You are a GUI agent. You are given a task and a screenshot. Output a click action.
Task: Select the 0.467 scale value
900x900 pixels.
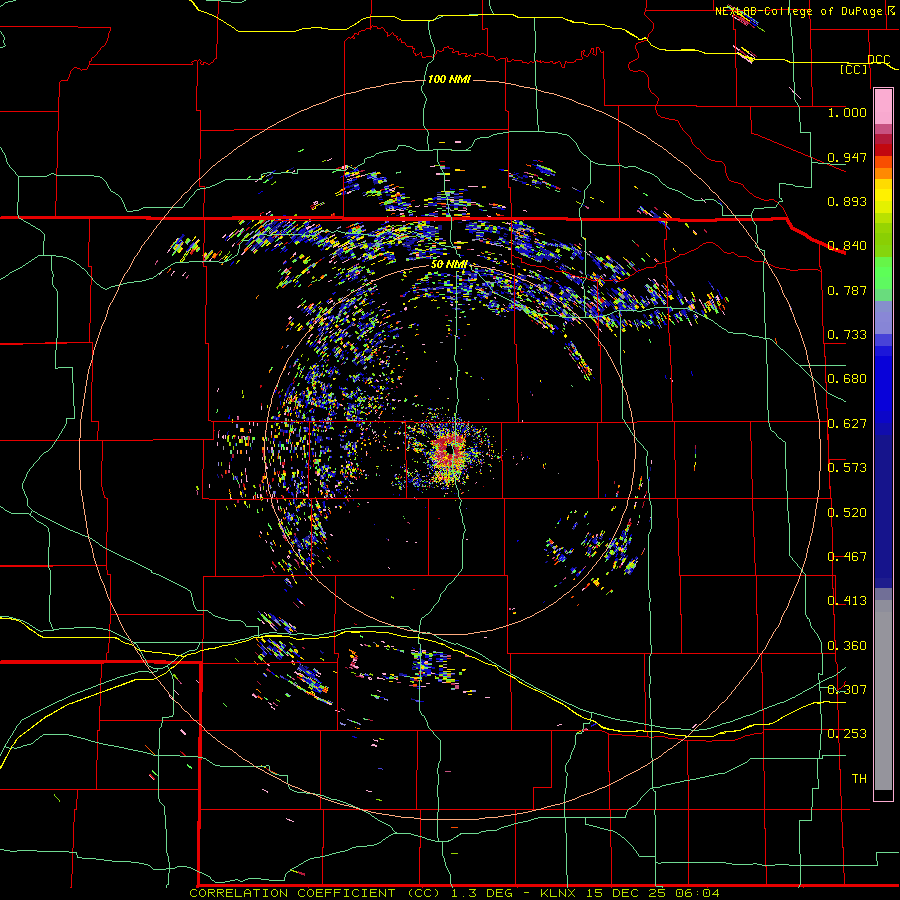847,557
